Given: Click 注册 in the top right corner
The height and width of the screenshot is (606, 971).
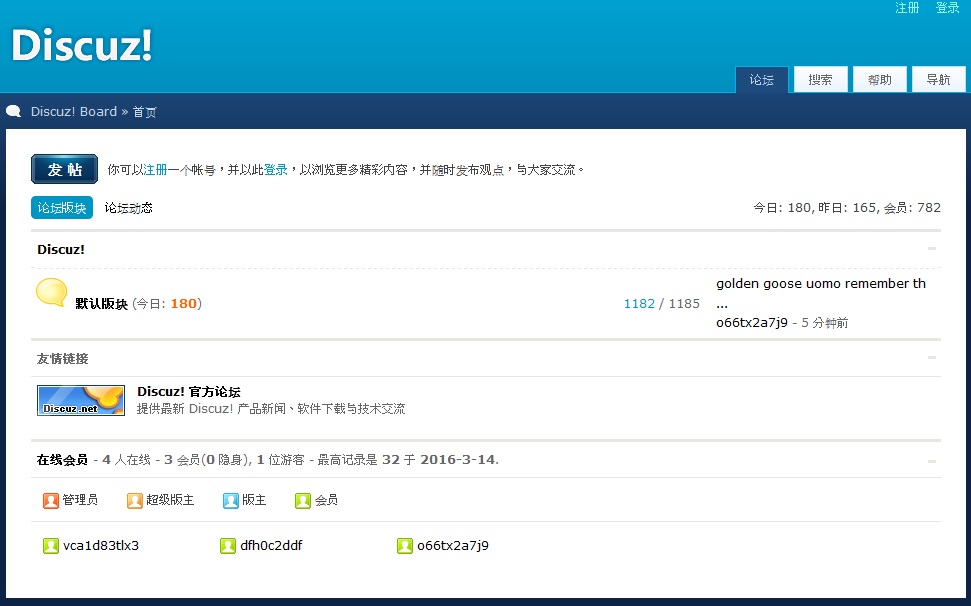Looking at the screenshot, I should pos(907,8).
